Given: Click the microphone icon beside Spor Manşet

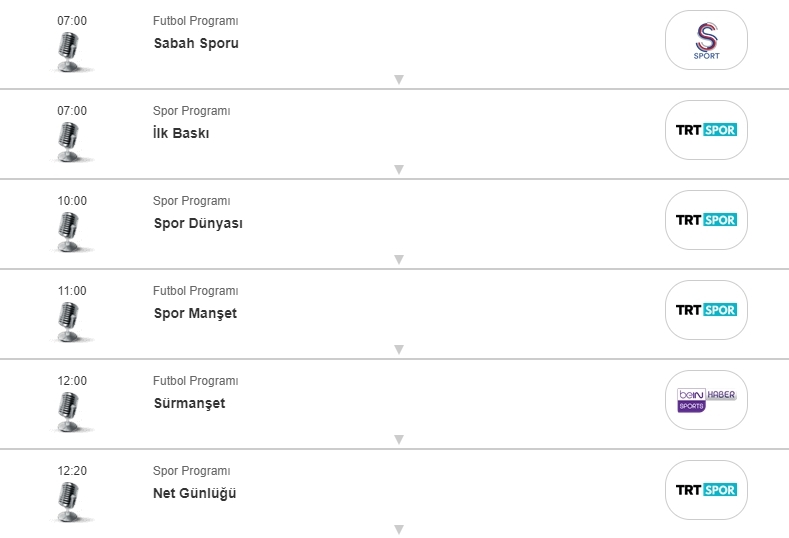Looking at the screenshot, I should [69, 321].
